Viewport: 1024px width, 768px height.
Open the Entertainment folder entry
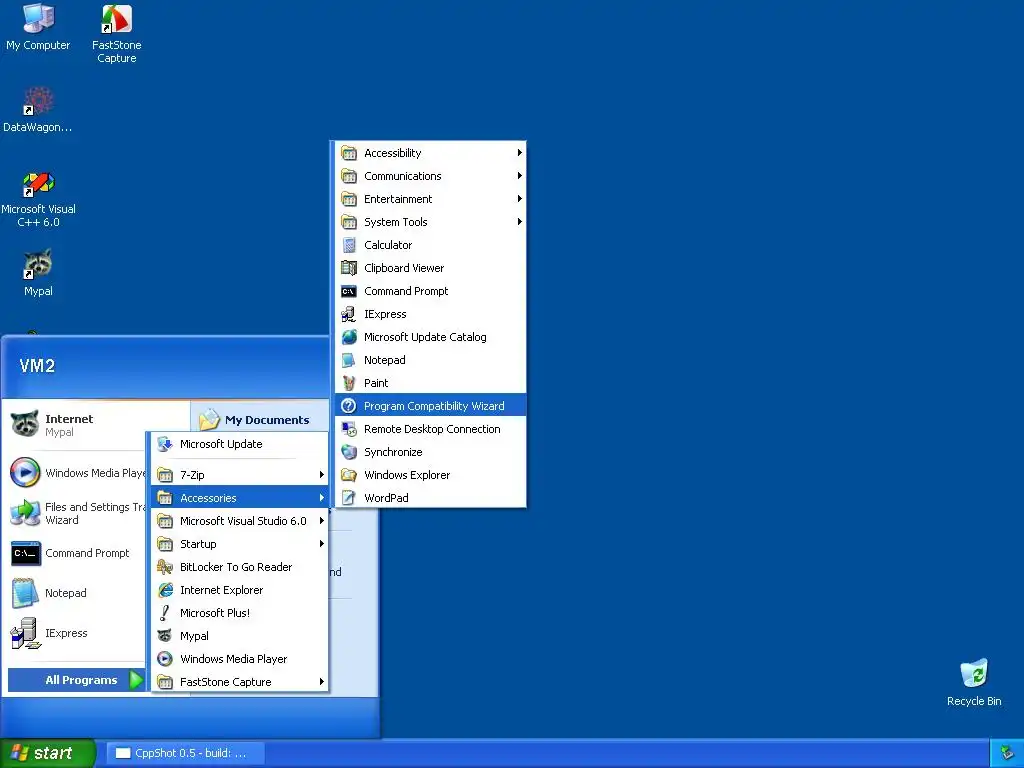[430, 199]
